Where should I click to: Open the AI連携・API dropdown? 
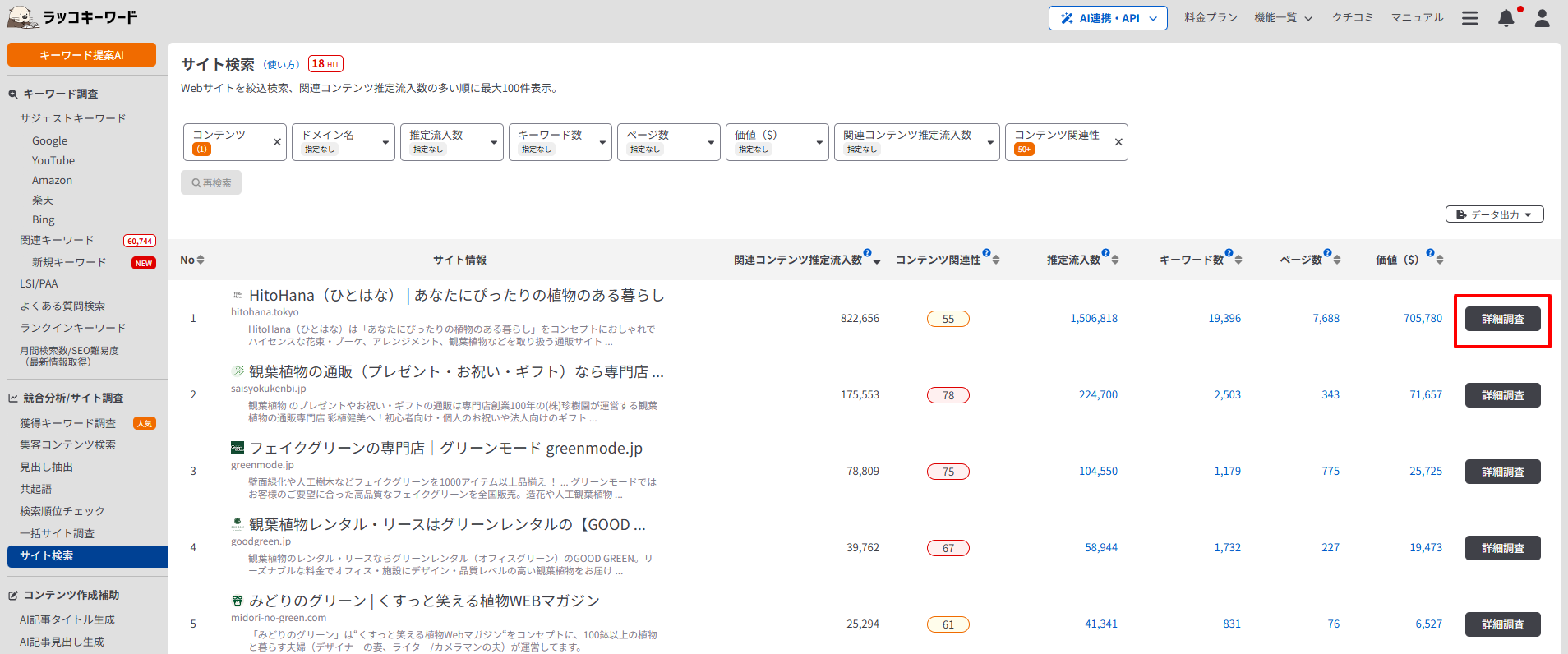[x=1108, y=18]
